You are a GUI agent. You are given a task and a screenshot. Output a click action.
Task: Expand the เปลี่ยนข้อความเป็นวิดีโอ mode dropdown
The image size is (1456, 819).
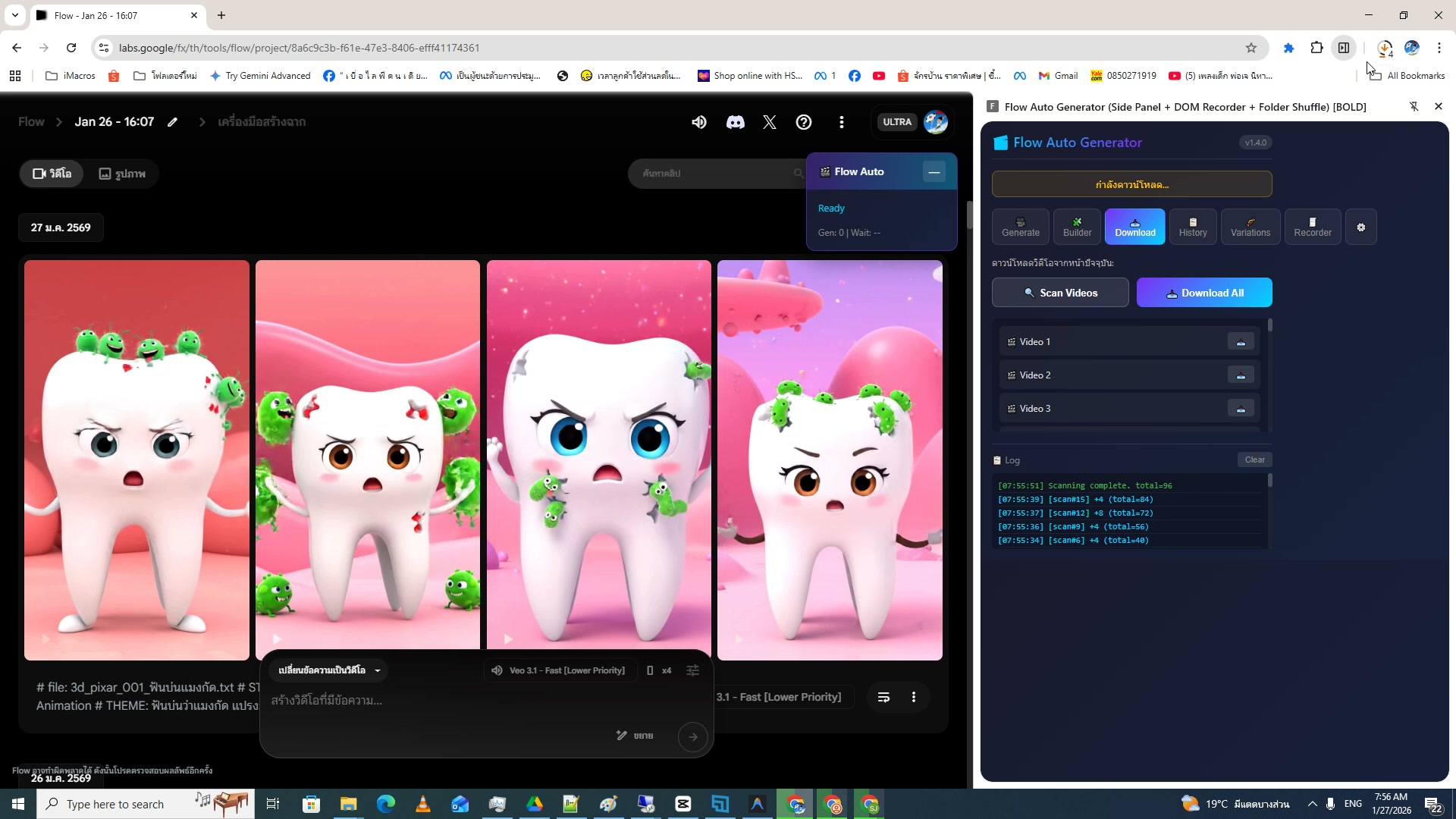point(329,670)
